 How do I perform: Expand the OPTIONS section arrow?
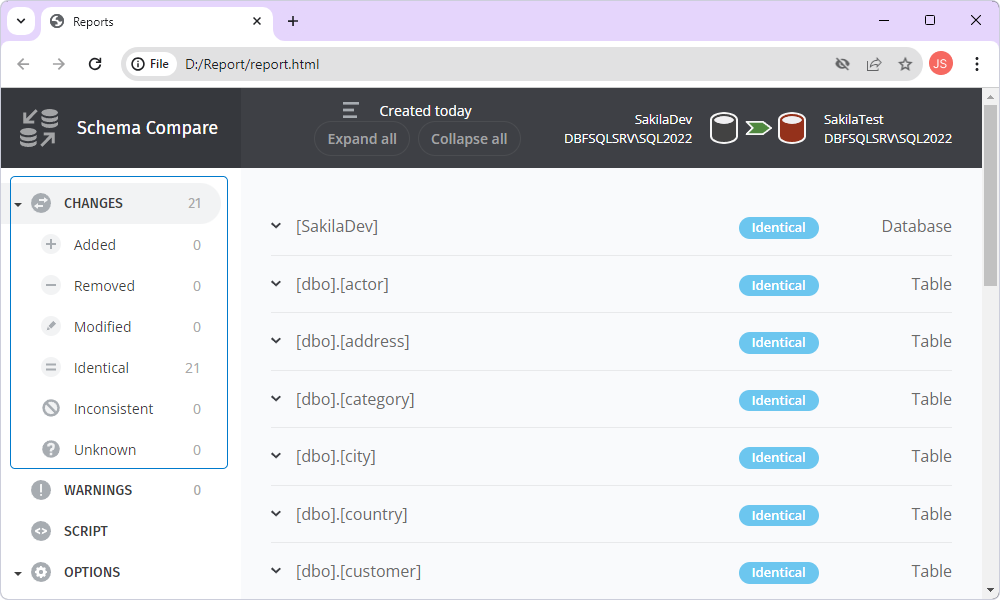(18, 573)
